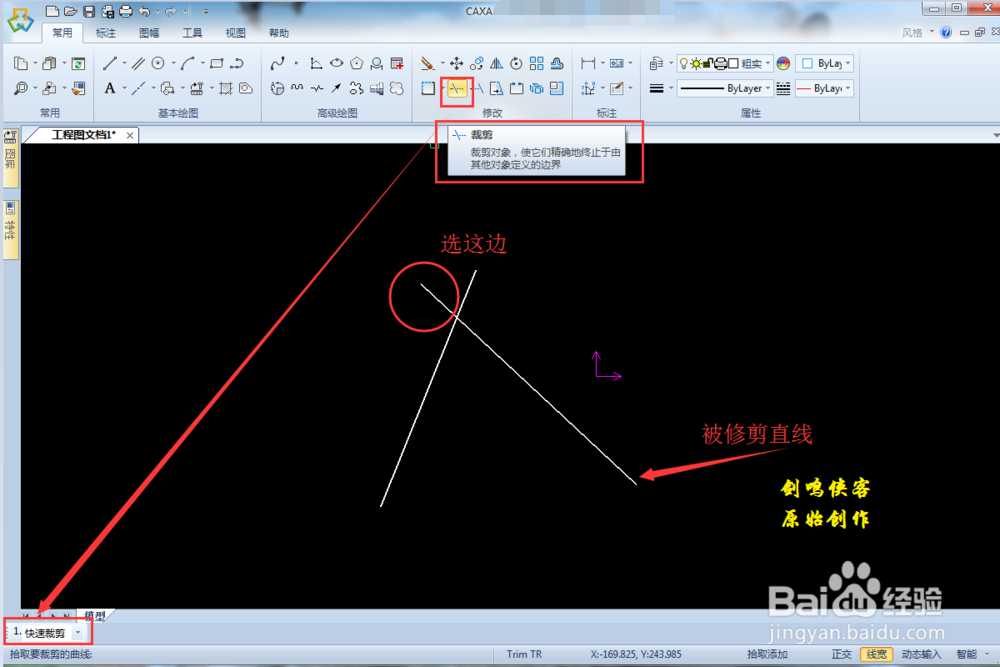Toggle the layer lightbulb visibility icon

point(684,63)
